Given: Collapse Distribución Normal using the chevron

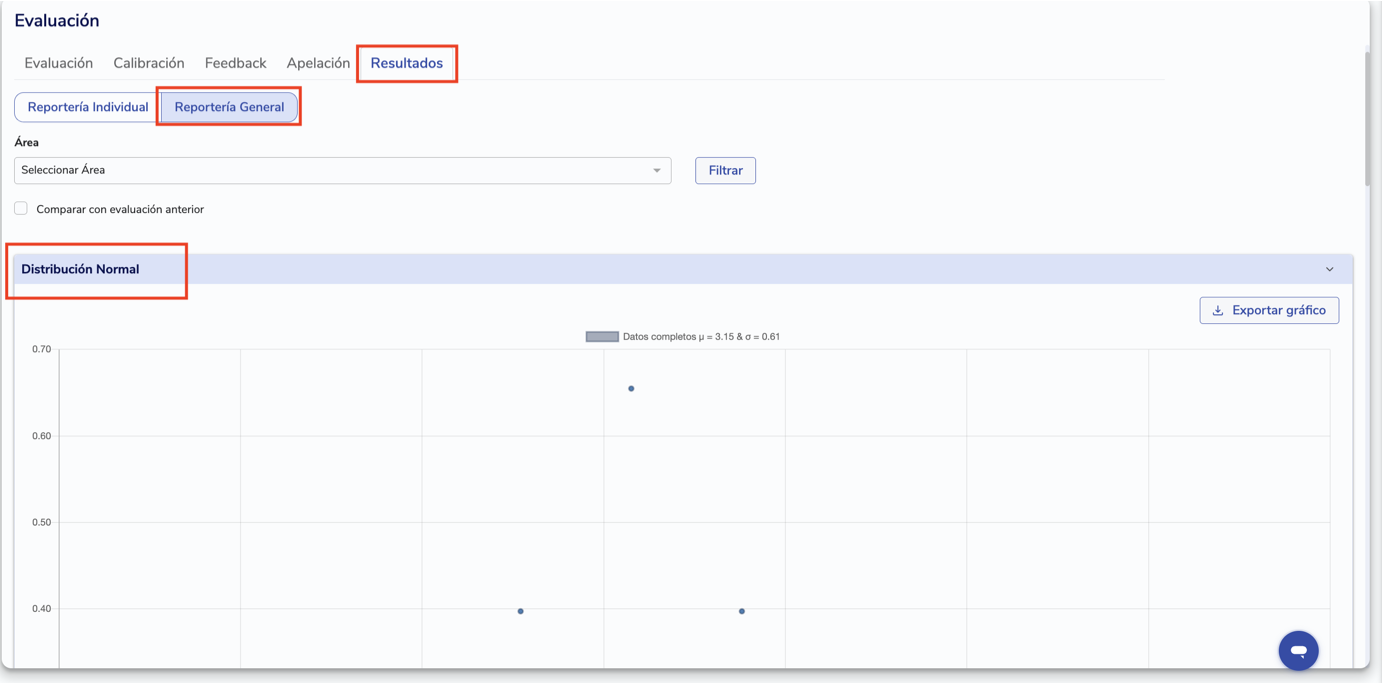Looking at the screenshot, I should tap(1329, 269).
